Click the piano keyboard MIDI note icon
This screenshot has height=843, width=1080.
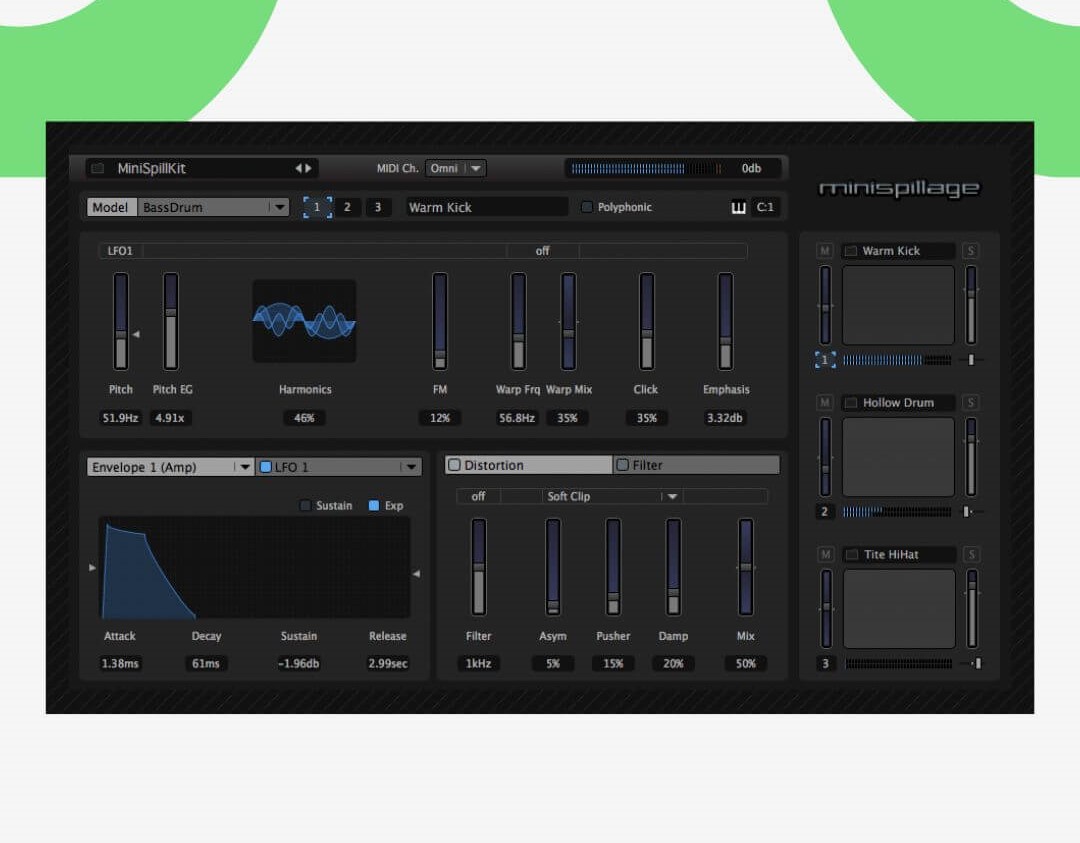coord(739,208)
